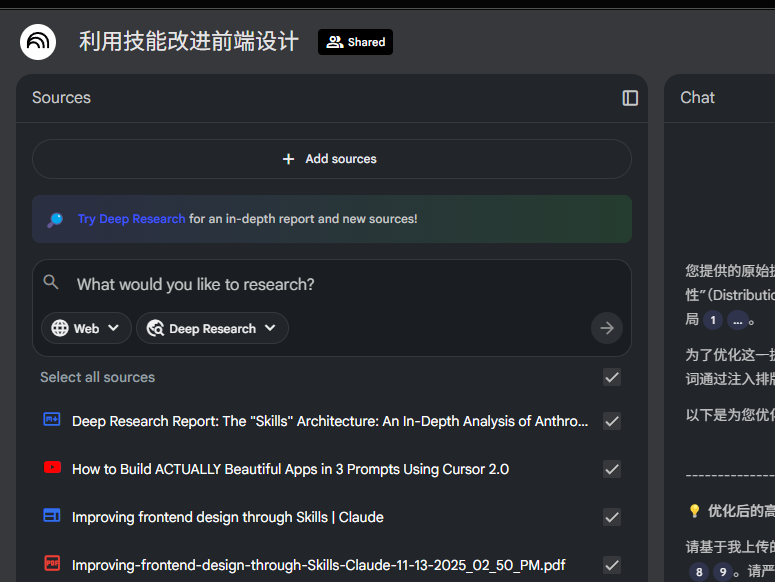Click Select all sources label
The width and height of the screenshot is (775, 582).
point(97,377)
